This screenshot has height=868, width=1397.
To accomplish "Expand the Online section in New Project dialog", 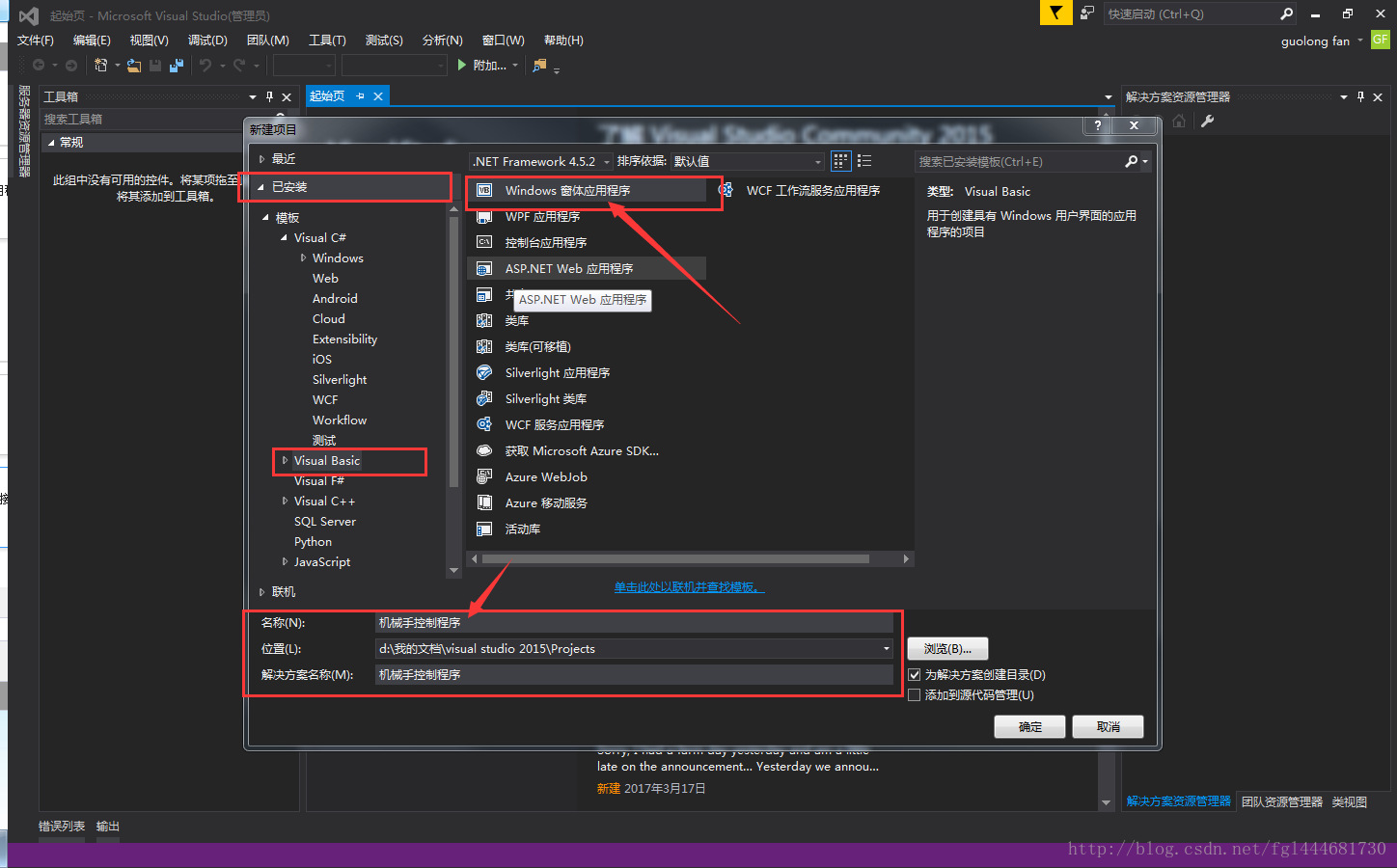I will [x=261, y=592].
